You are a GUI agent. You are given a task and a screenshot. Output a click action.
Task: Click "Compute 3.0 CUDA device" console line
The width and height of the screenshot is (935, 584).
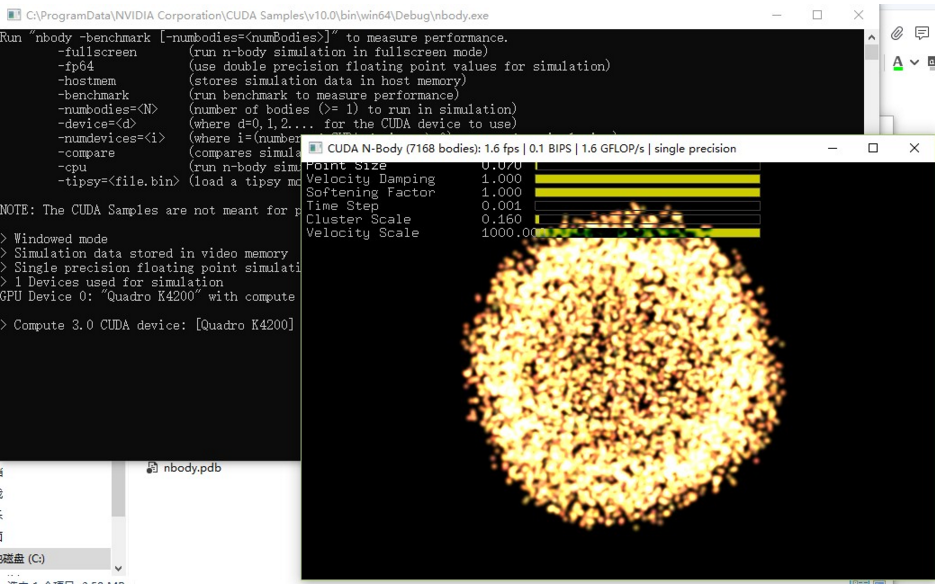tap(147, 325)
